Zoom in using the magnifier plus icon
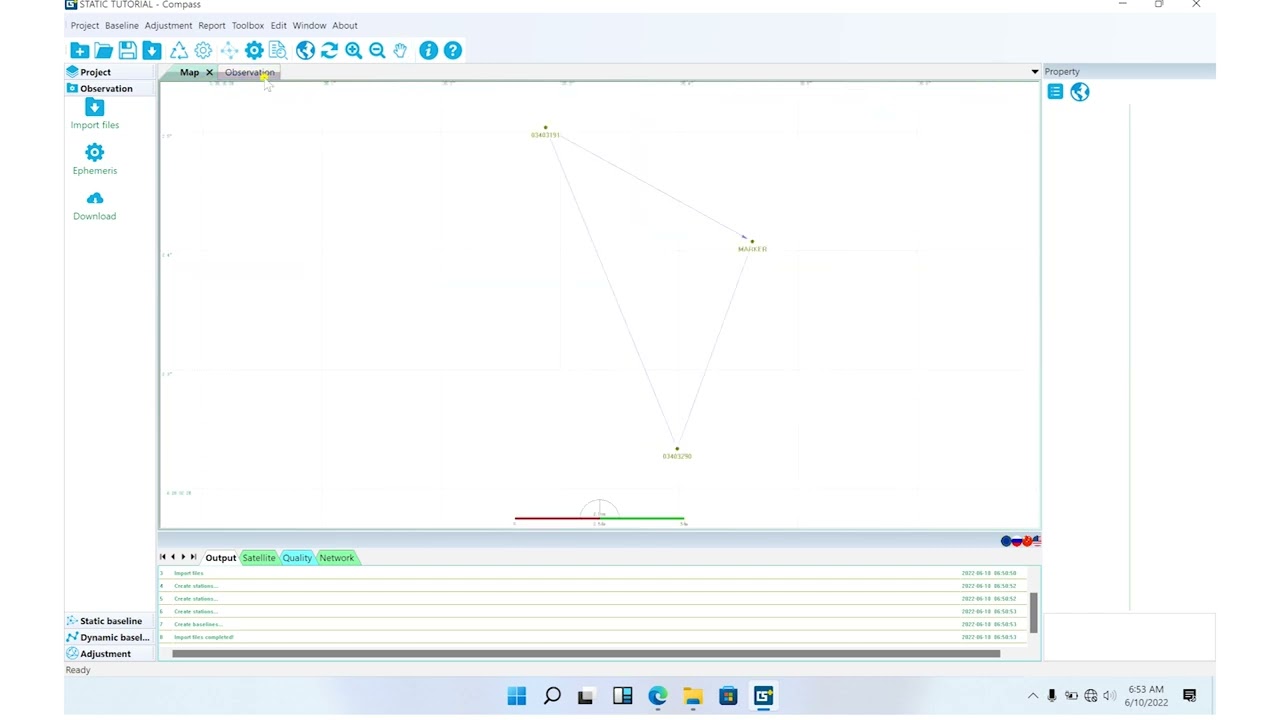 (353, 50)
